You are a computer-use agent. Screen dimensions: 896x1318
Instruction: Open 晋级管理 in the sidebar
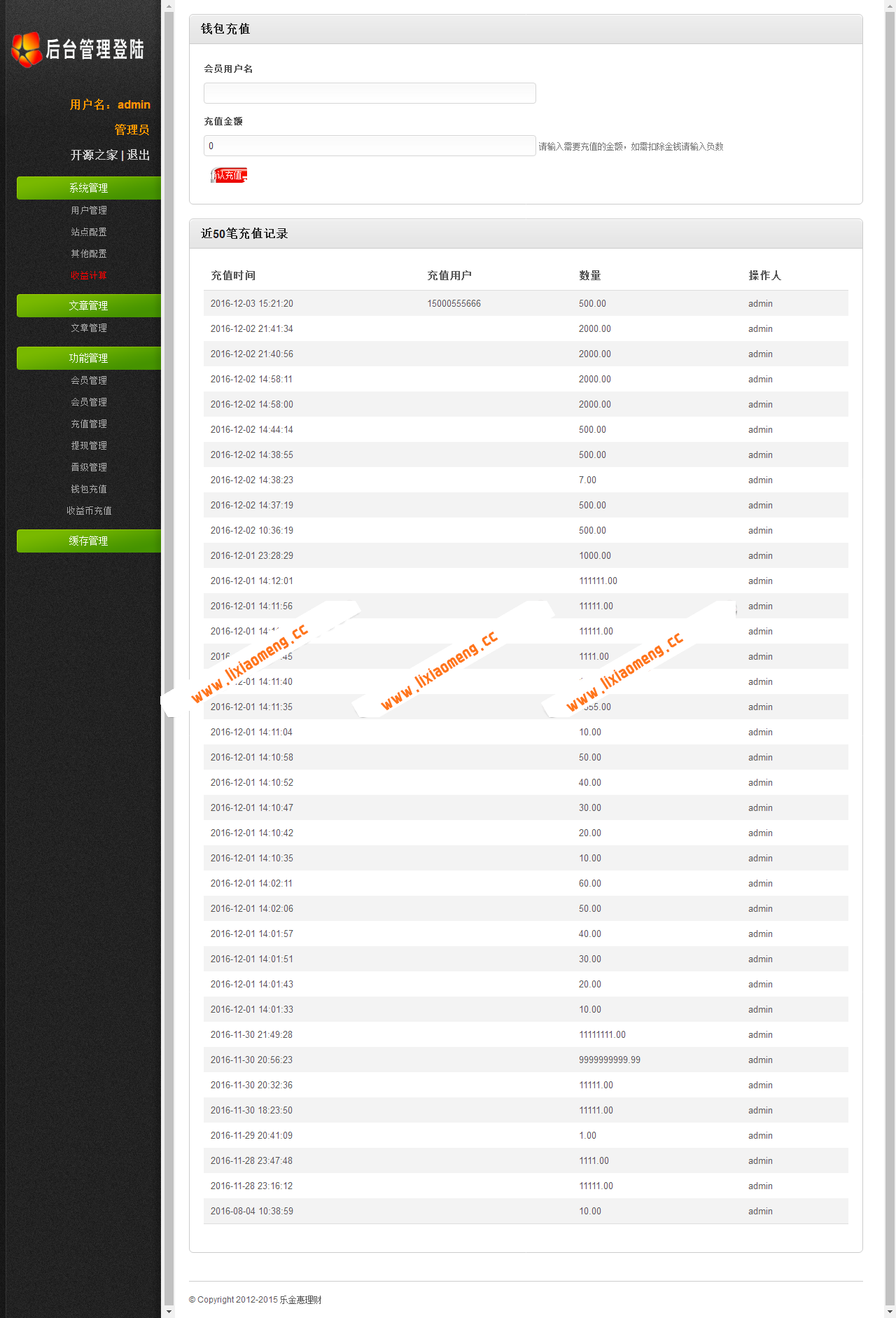pyautogui.click(x=89, y=467)
